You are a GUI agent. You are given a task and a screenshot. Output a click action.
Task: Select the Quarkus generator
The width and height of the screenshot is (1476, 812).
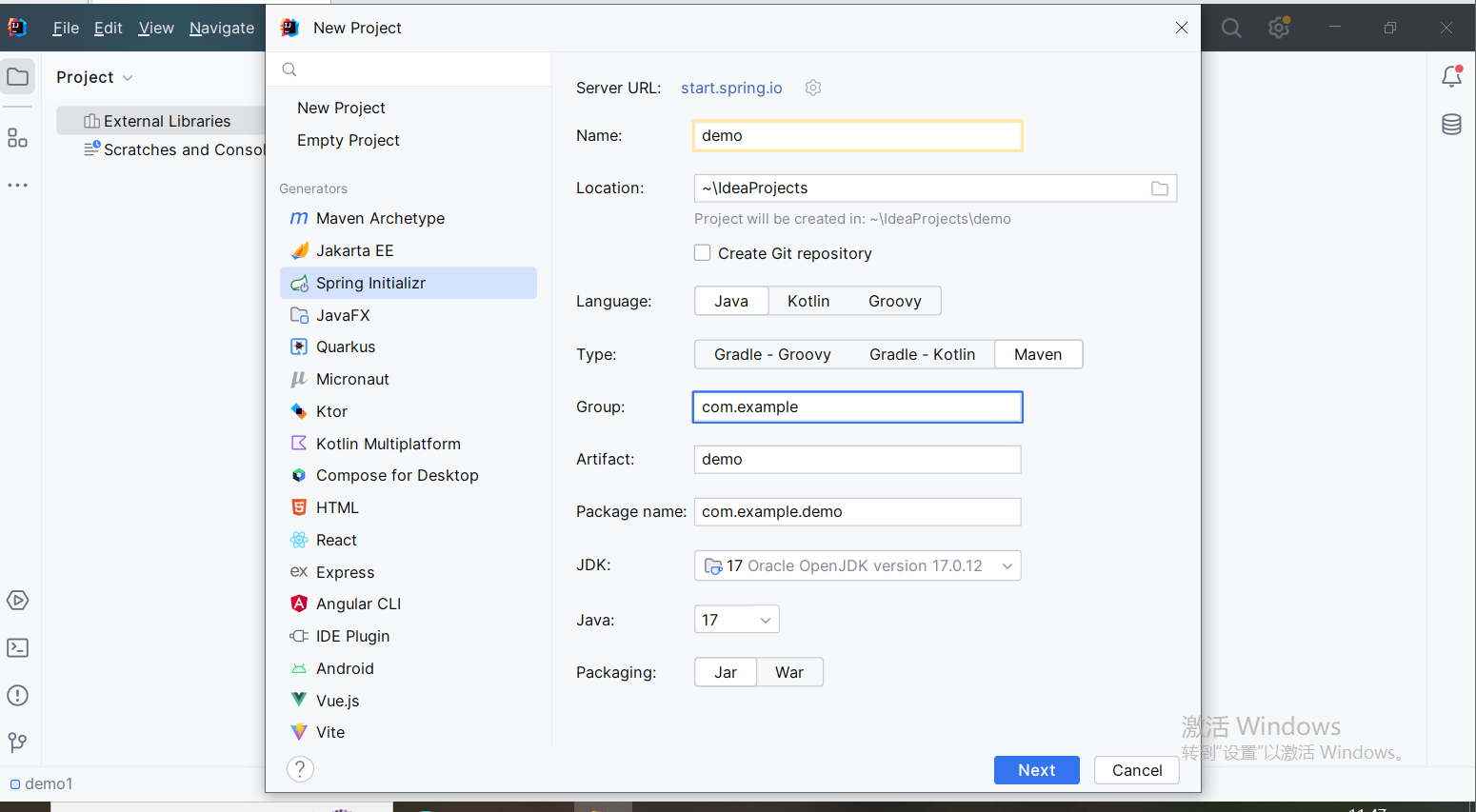click(x=409, y=347)
